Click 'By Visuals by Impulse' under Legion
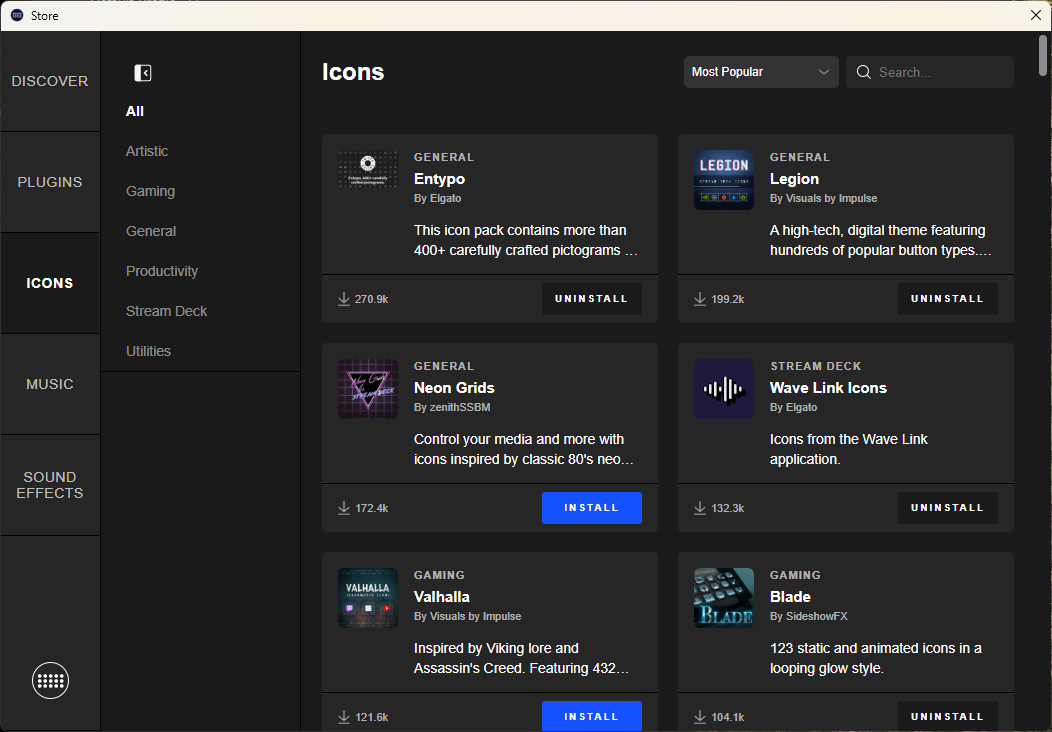This screenshot has height=732, width=1052. pos(823,199)
